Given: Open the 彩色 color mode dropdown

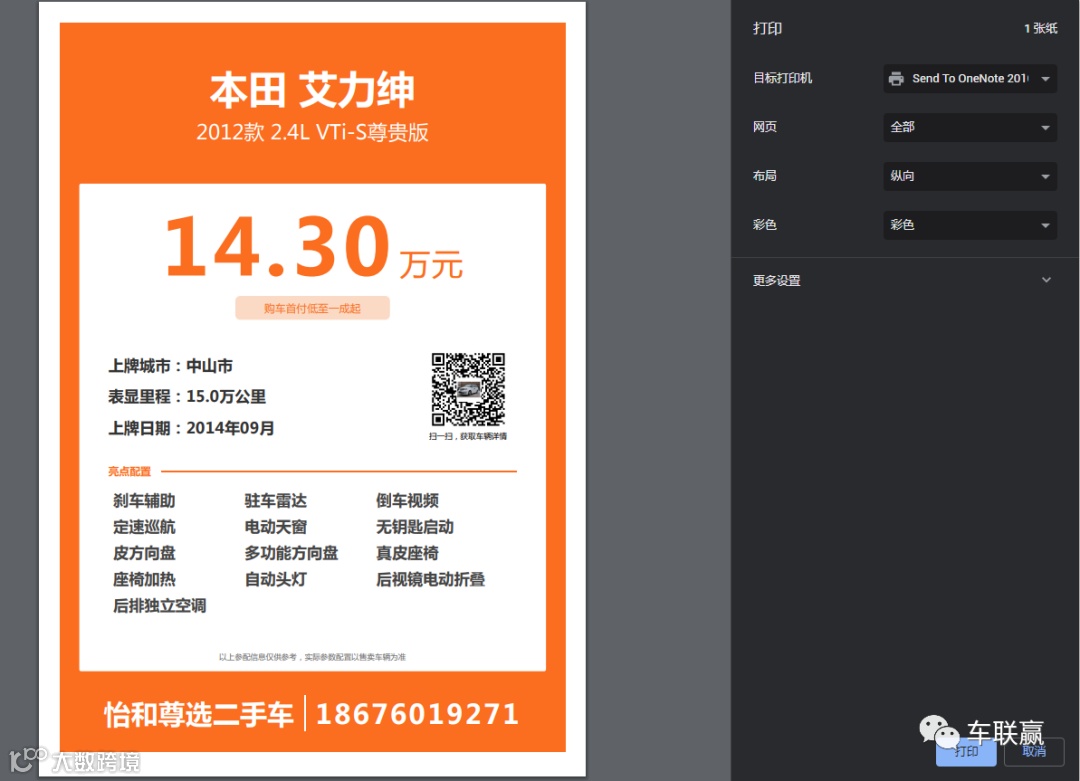Looking at the screenshot, I should pyautogui.click(x=970, y=225).
